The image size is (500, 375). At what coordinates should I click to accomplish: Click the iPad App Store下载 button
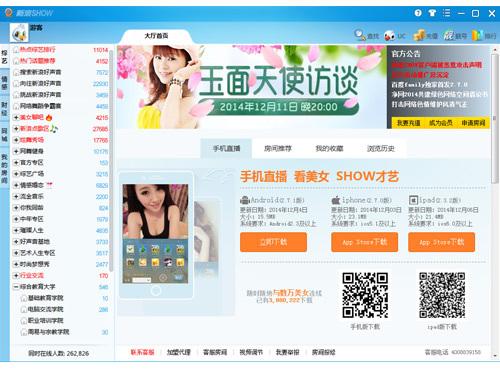pos(441,242)
